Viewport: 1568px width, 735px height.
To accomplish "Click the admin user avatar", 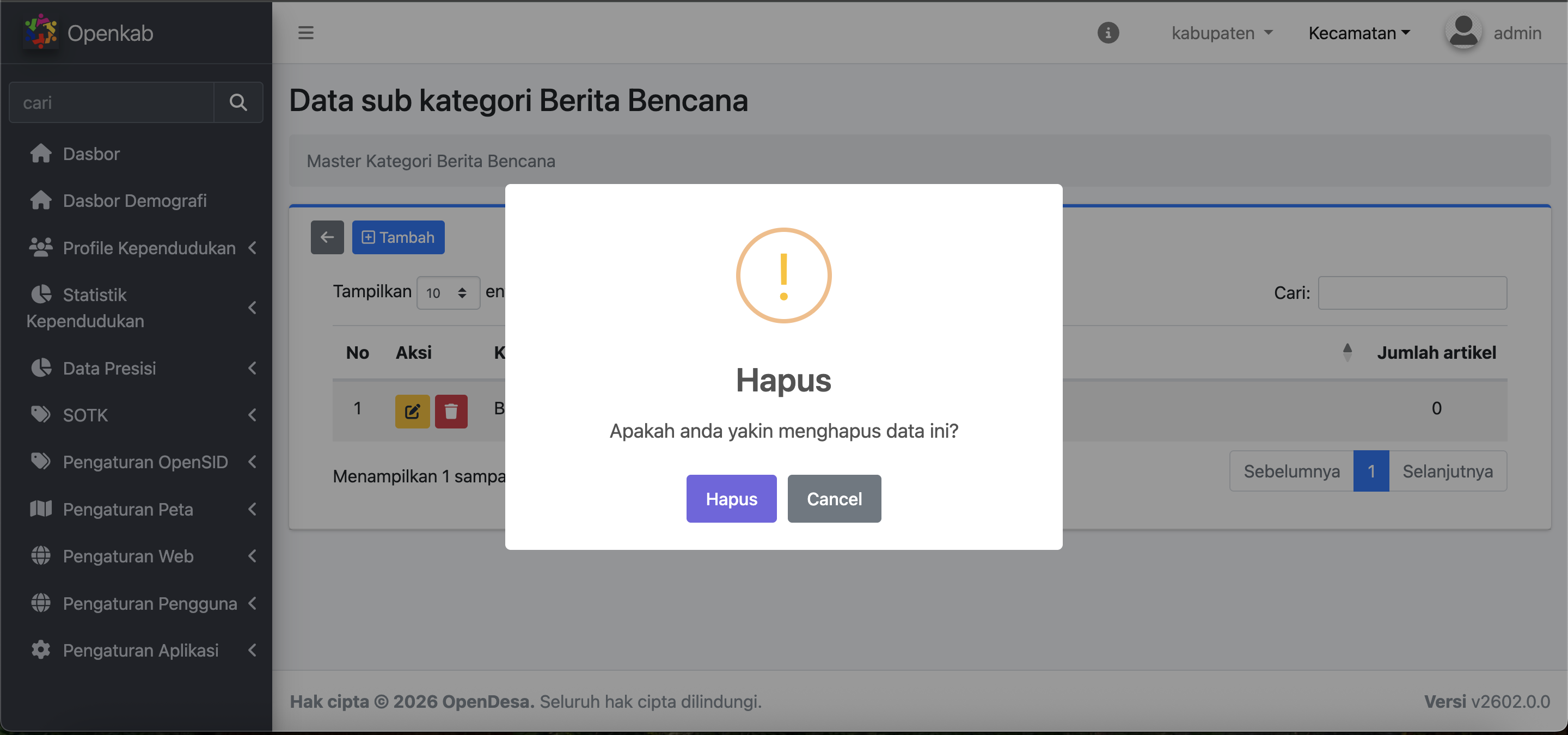I will click(1463, 32).
